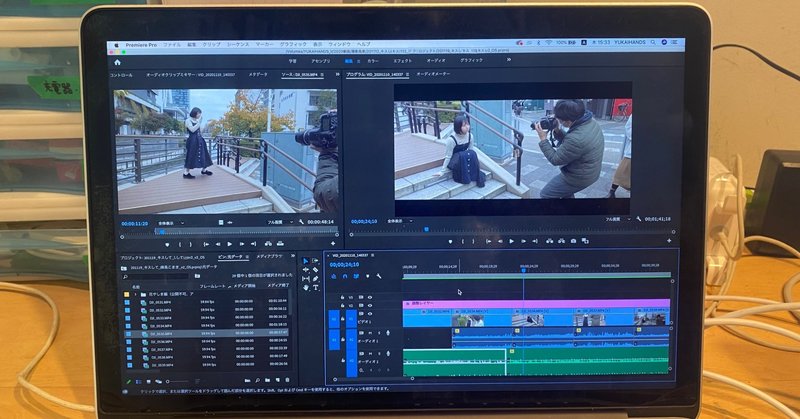Toggle timeline snap magnet icon
This screenshot has height=419, width=800.
345,276
